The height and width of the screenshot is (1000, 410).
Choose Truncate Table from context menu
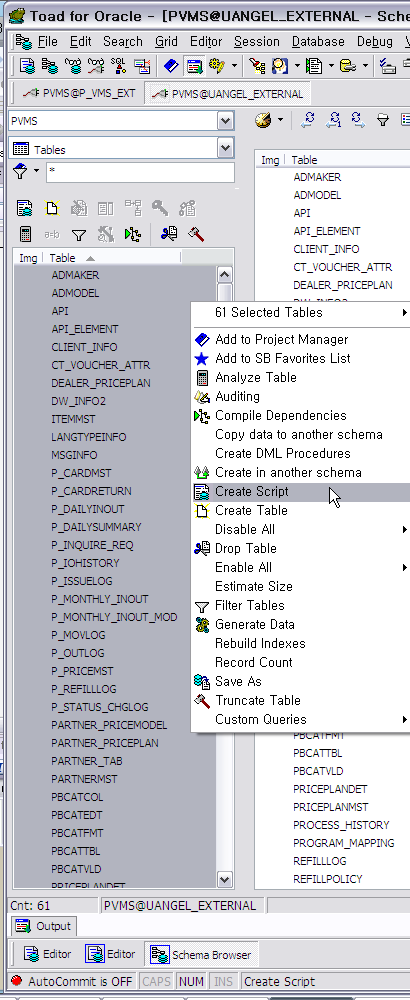[x=301, y=700]
